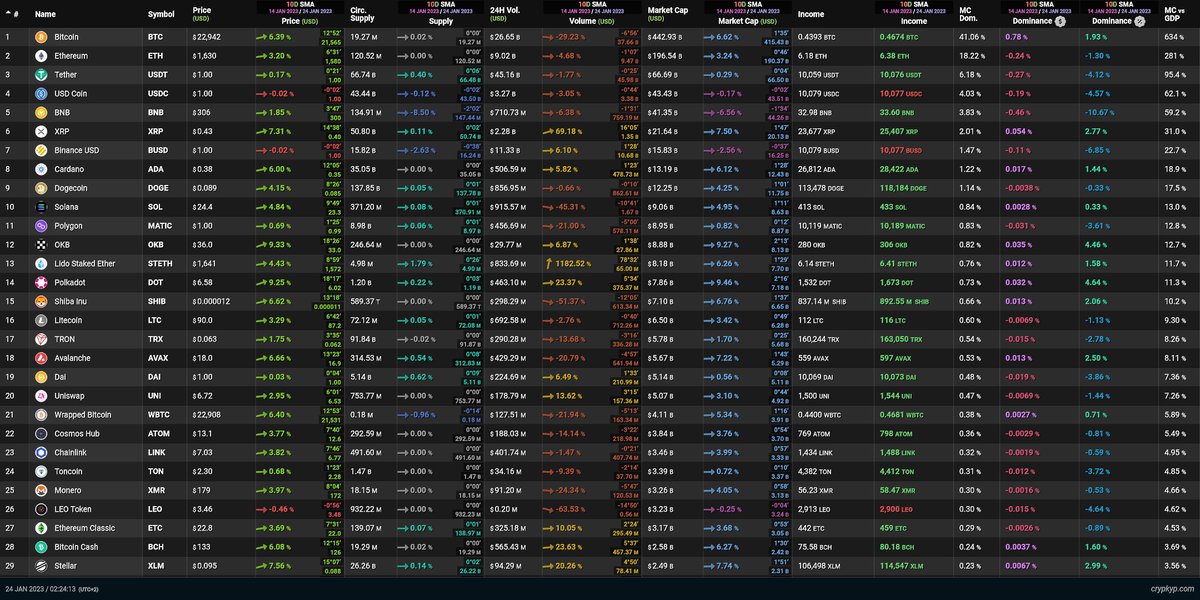1200x600 pixels.
Task: Click the Avalanche coin logo
Action: (x=42, y=357)
